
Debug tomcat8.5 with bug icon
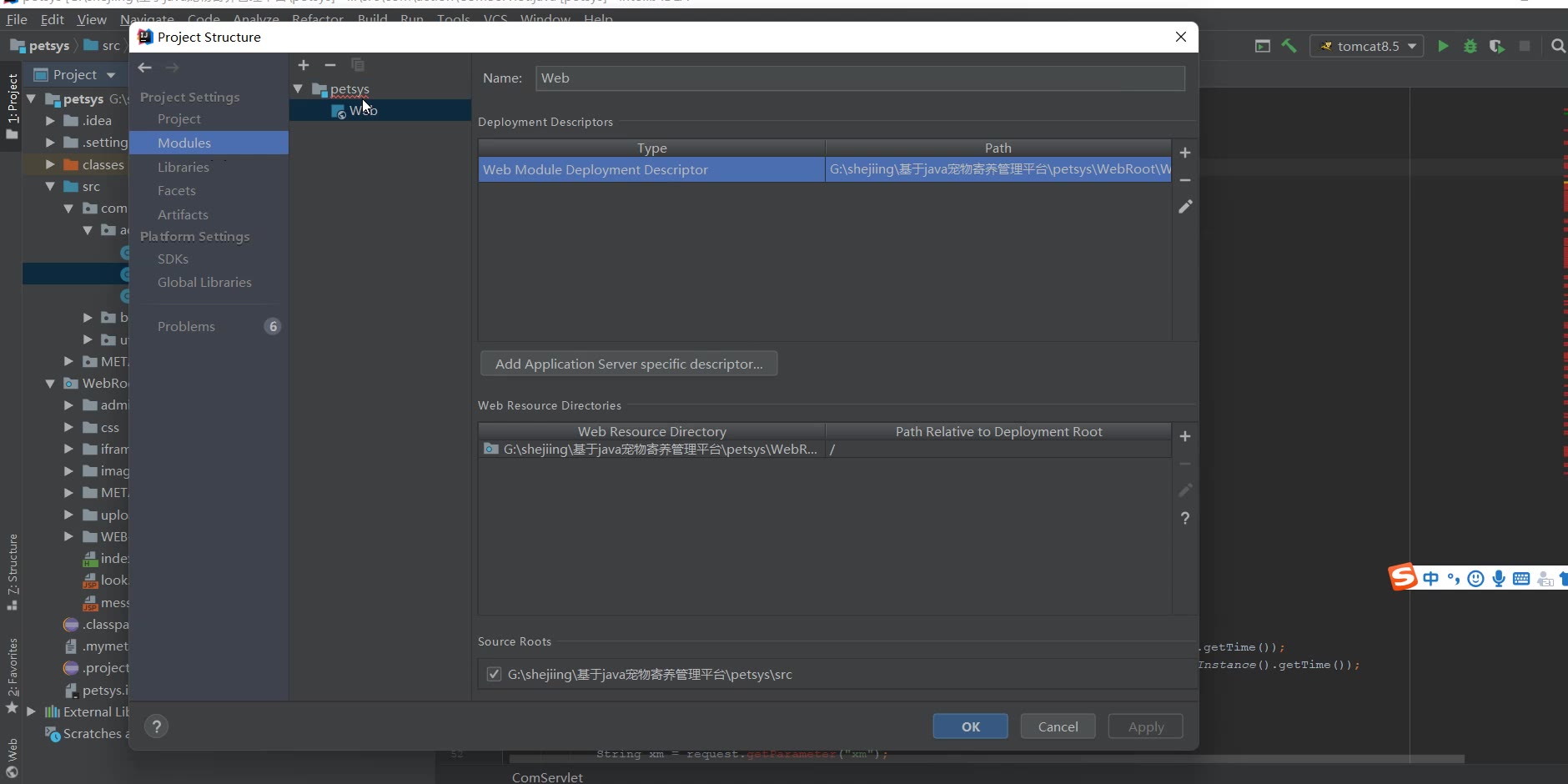(x=1470, y=46)
